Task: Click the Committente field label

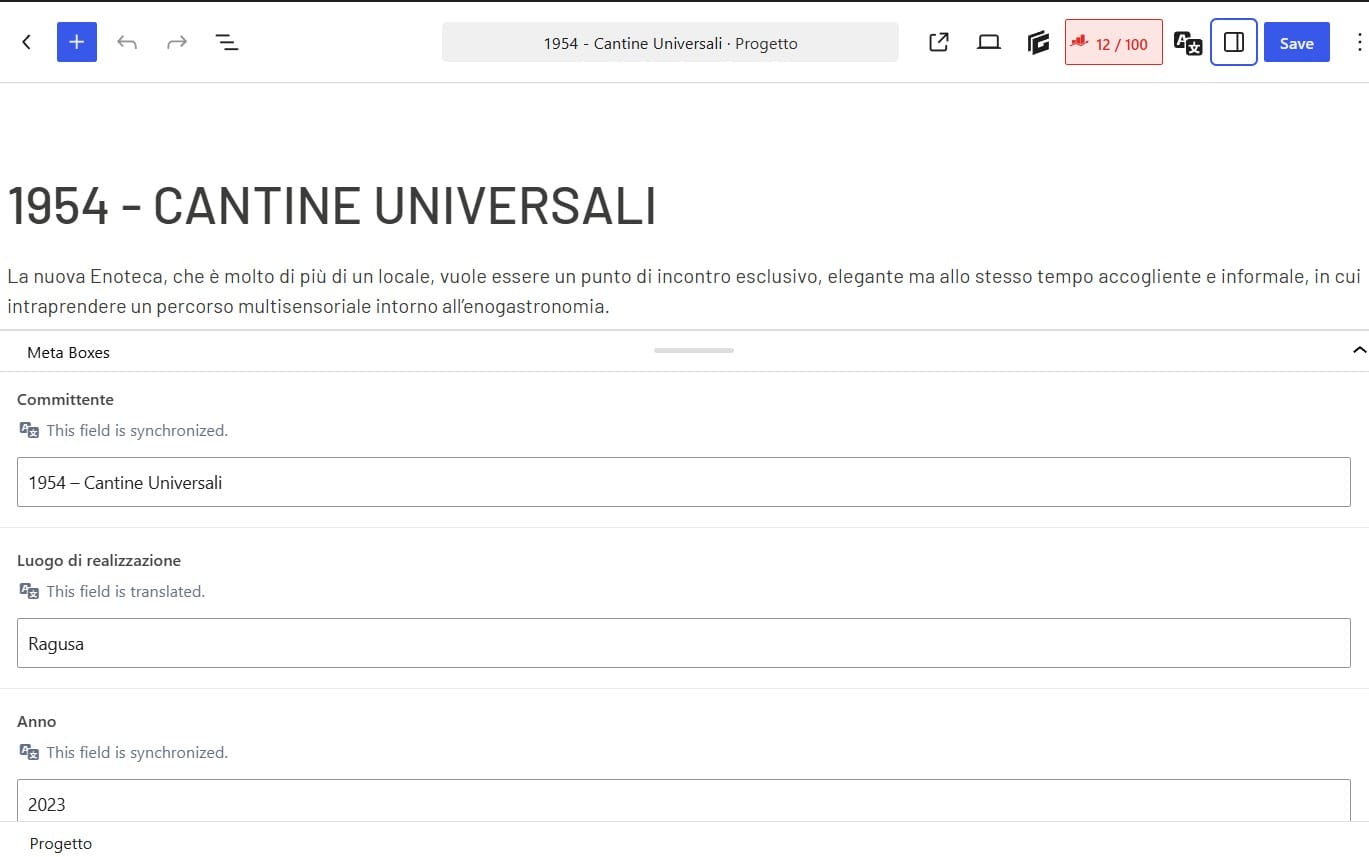Action: [x=65, y=399]
